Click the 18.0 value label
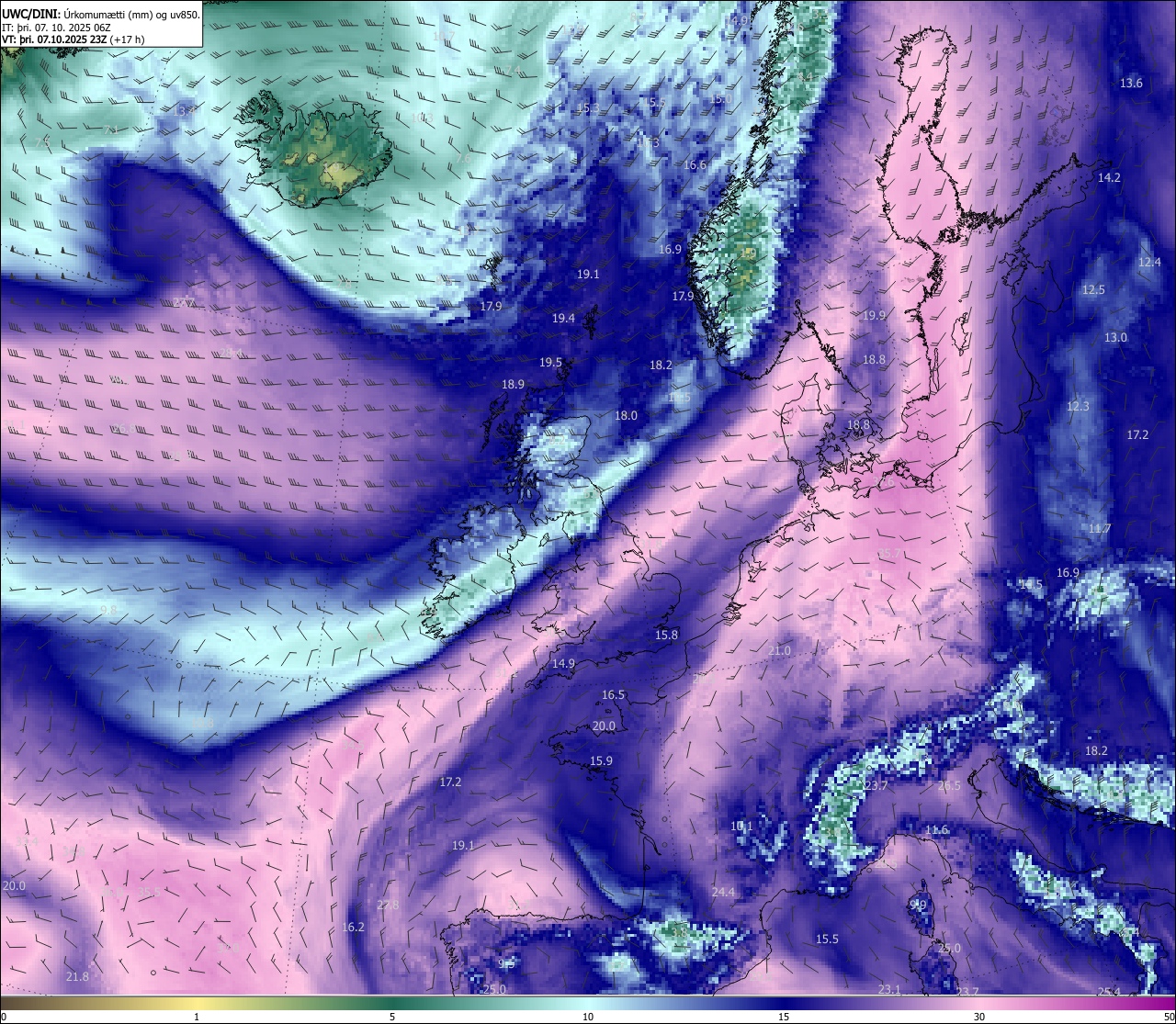1176x1024 pixels. (x=626, y=416)
